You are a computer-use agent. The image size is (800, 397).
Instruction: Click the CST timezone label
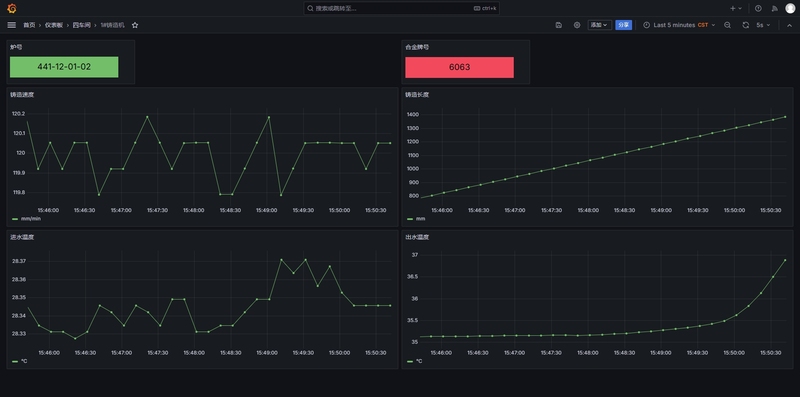point(703,25)
